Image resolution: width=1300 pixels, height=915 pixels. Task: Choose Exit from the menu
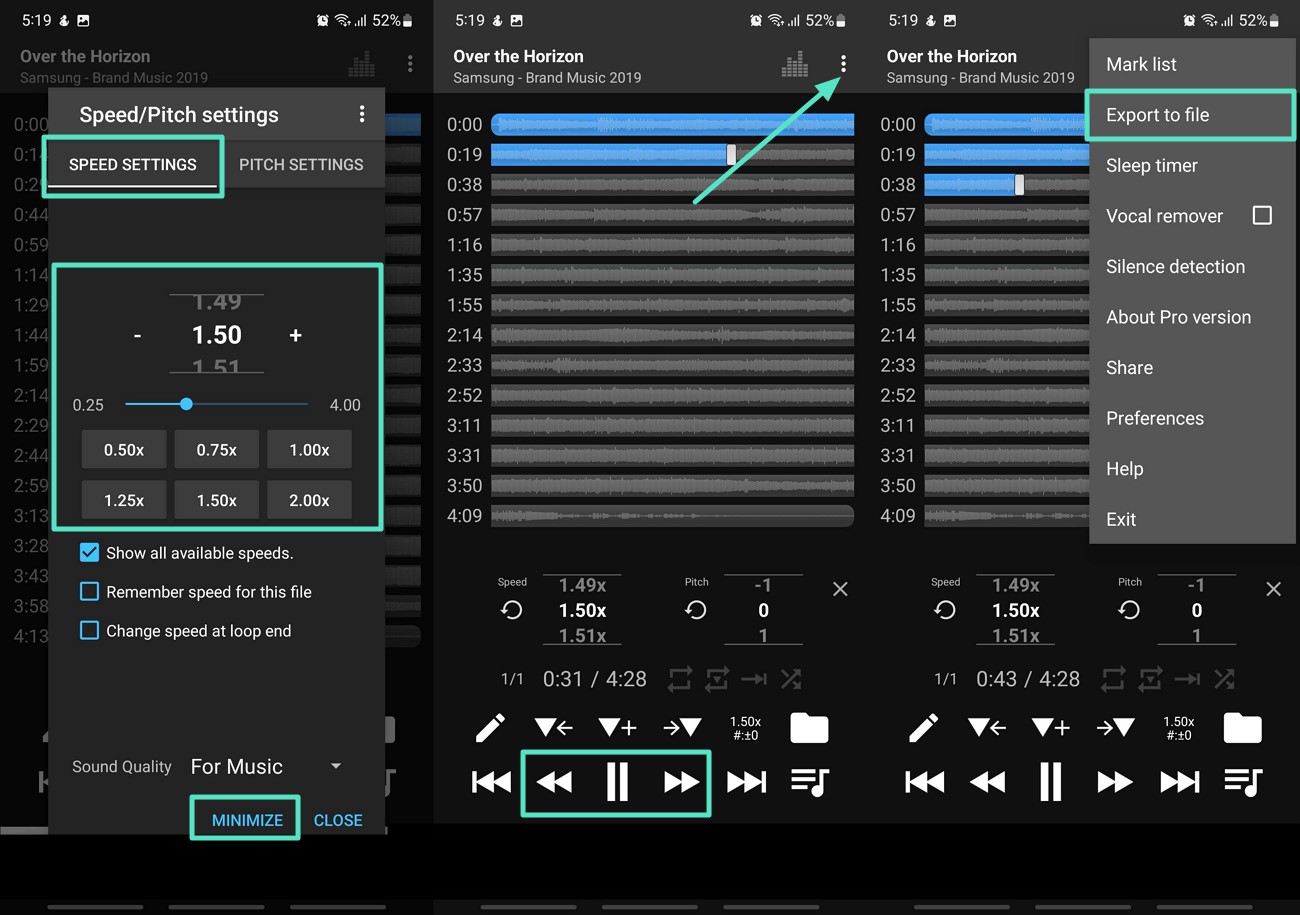pos(1192,519)
